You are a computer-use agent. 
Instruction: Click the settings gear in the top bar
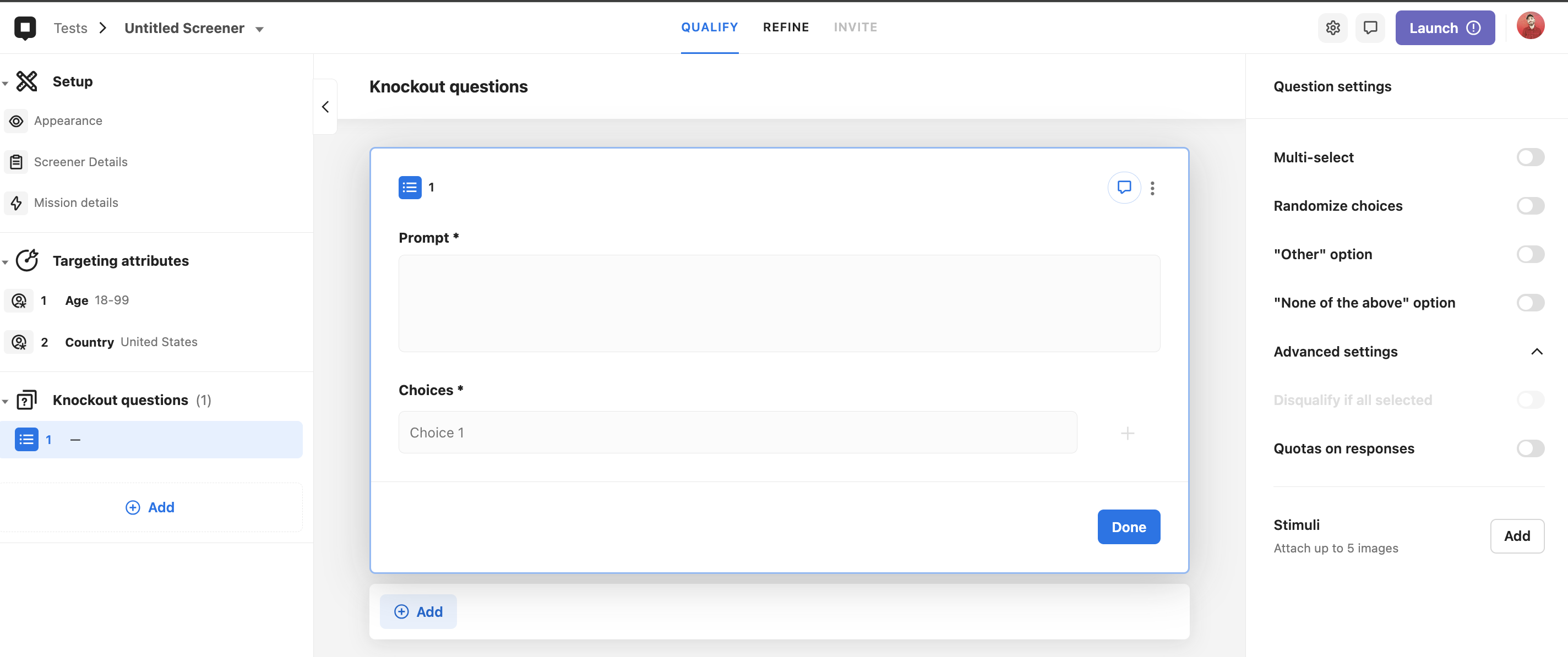[x=1333, y=28]
